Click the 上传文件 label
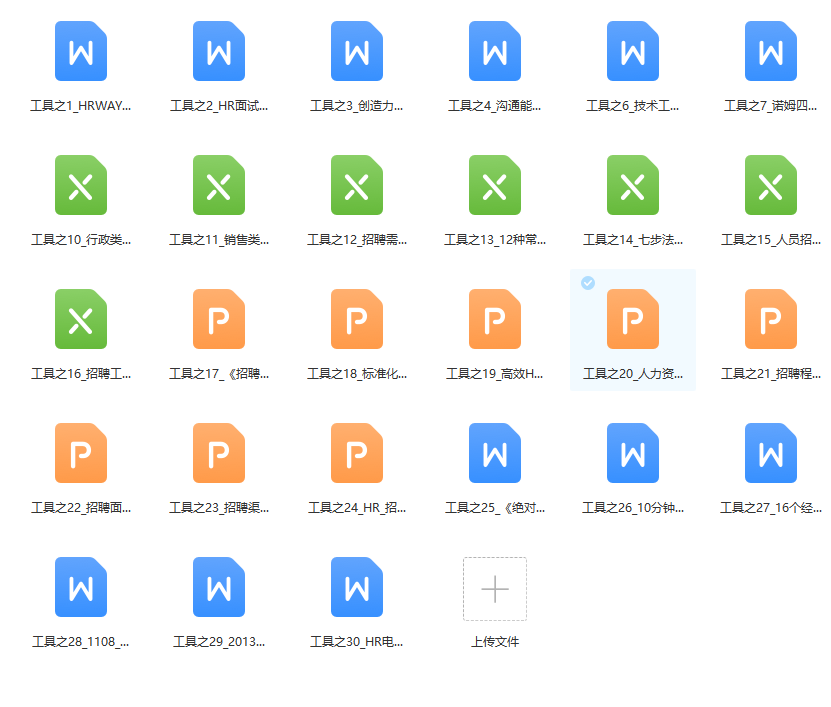Viewport: 831px width, 707px height. tap(495, 642)
